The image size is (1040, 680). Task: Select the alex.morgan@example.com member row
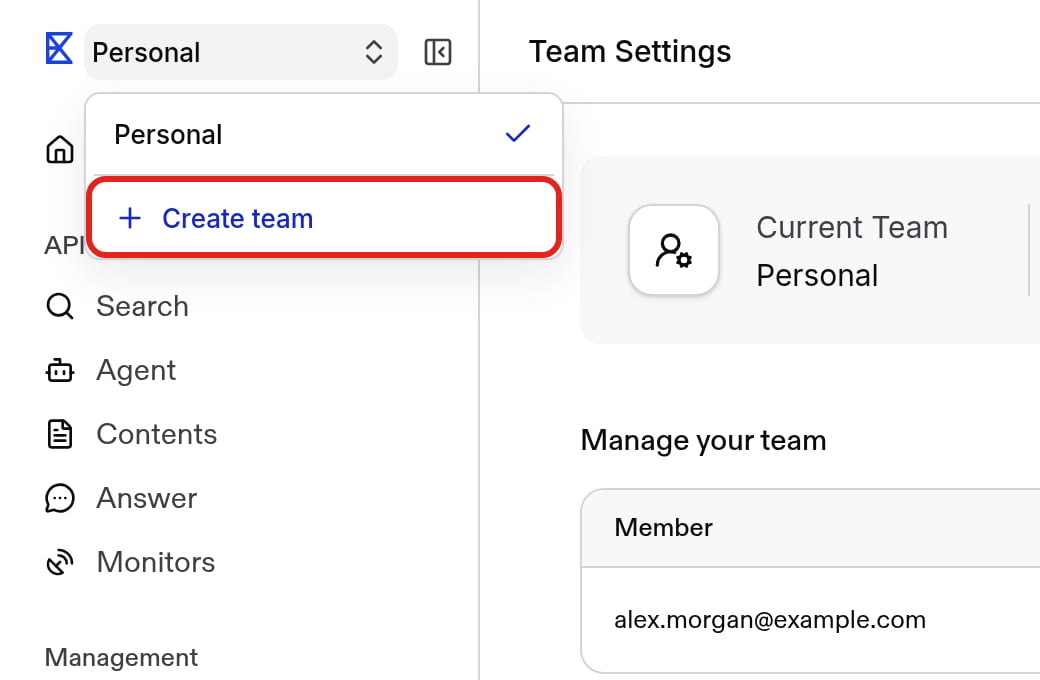tap(811, 620)
